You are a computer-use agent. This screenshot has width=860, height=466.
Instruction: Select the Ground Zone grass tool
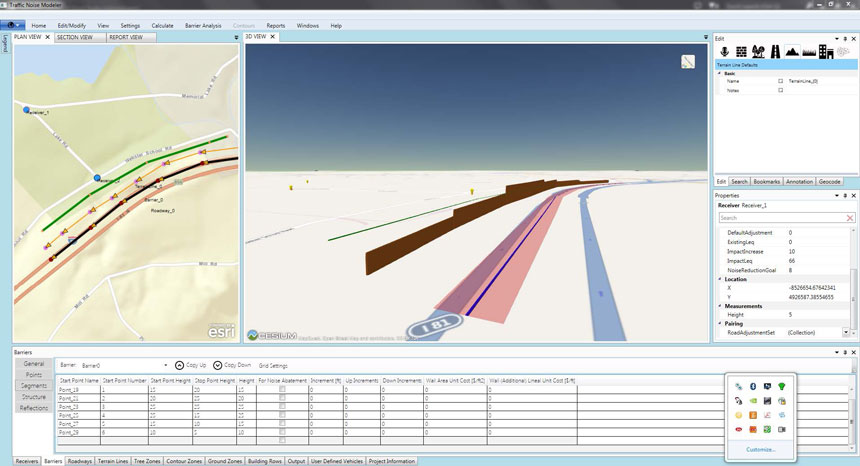[x=809, y=52]
